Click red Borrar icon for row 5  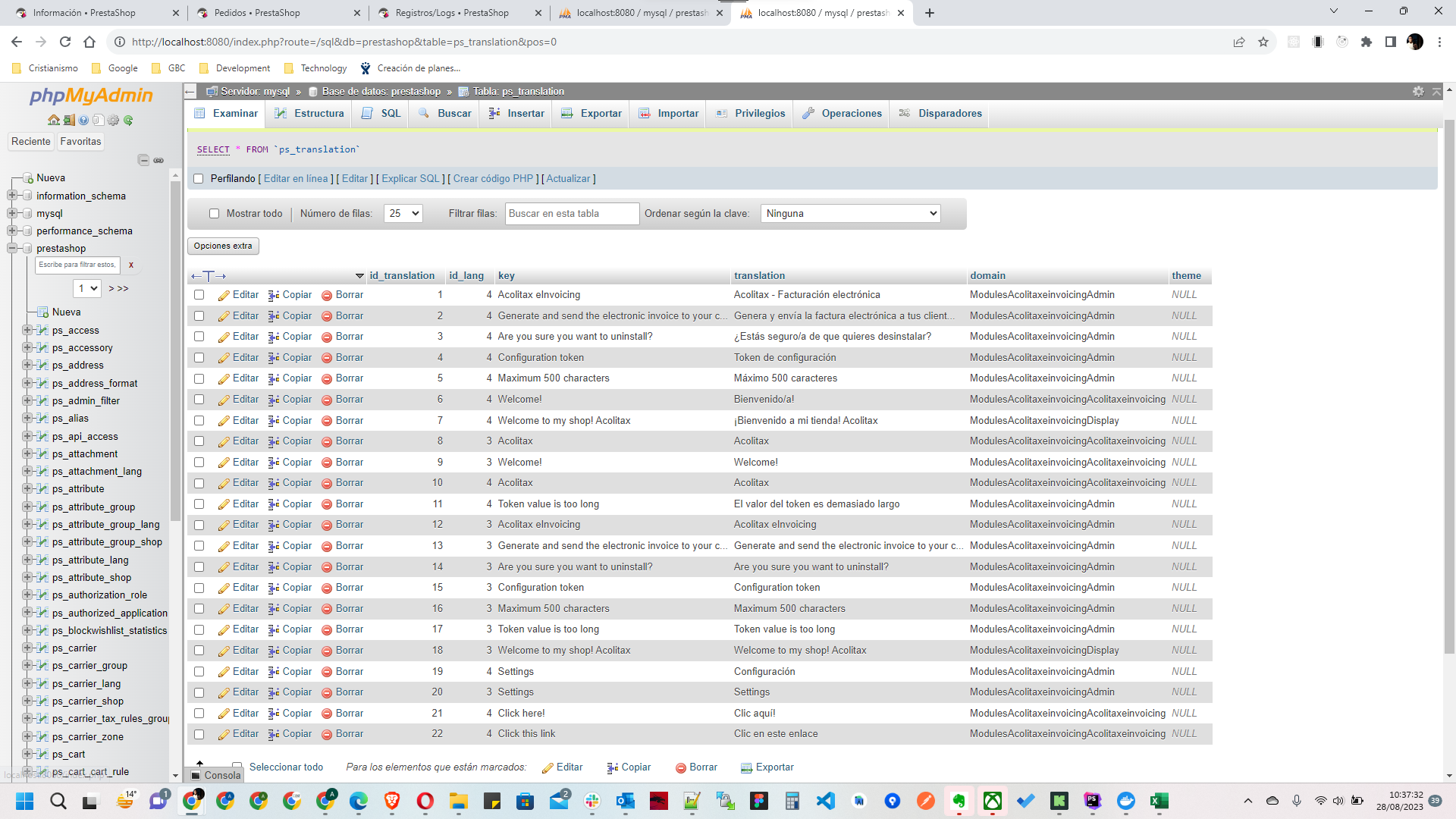click(327, 379)
